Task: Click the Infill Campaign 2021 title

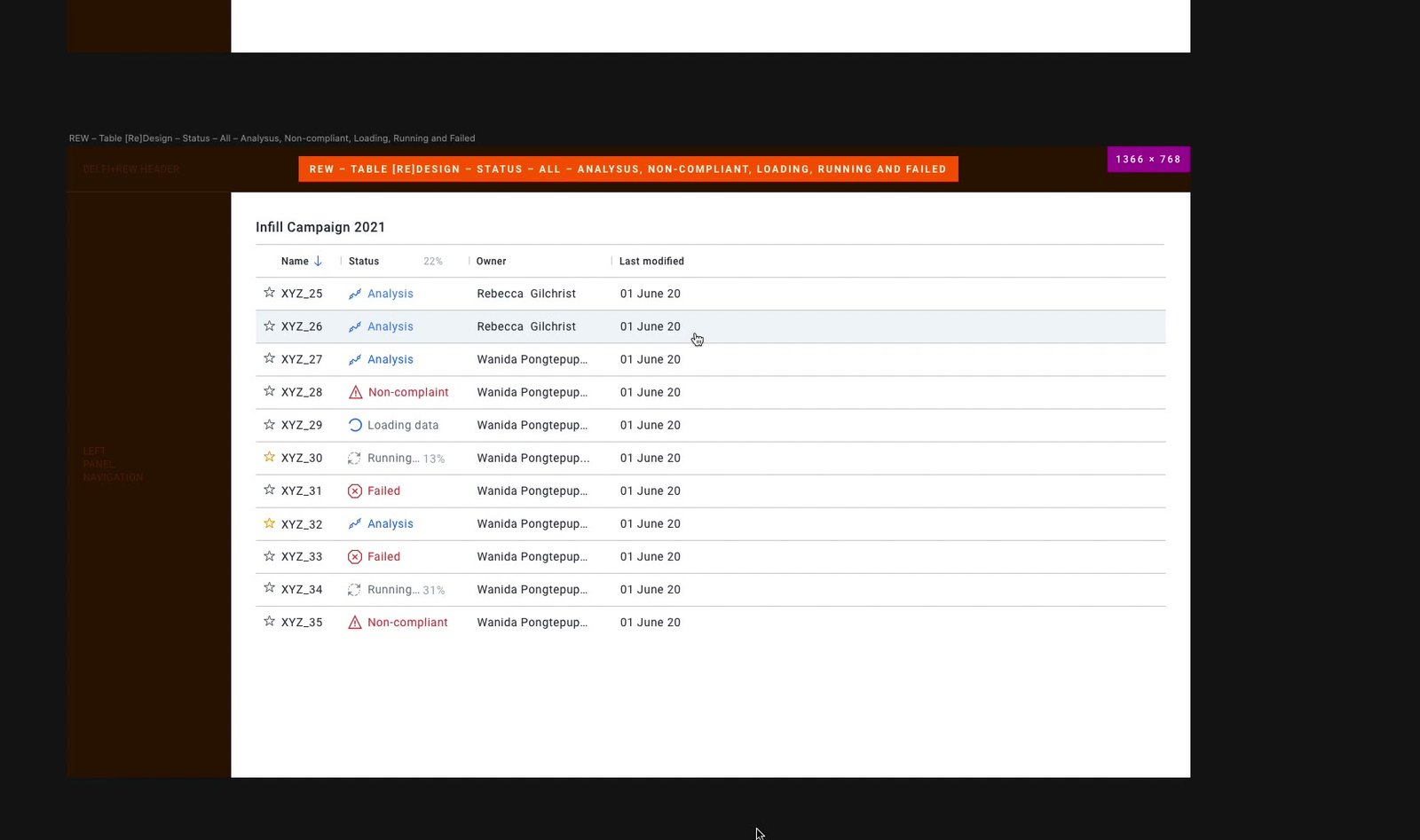Action: 320,227
